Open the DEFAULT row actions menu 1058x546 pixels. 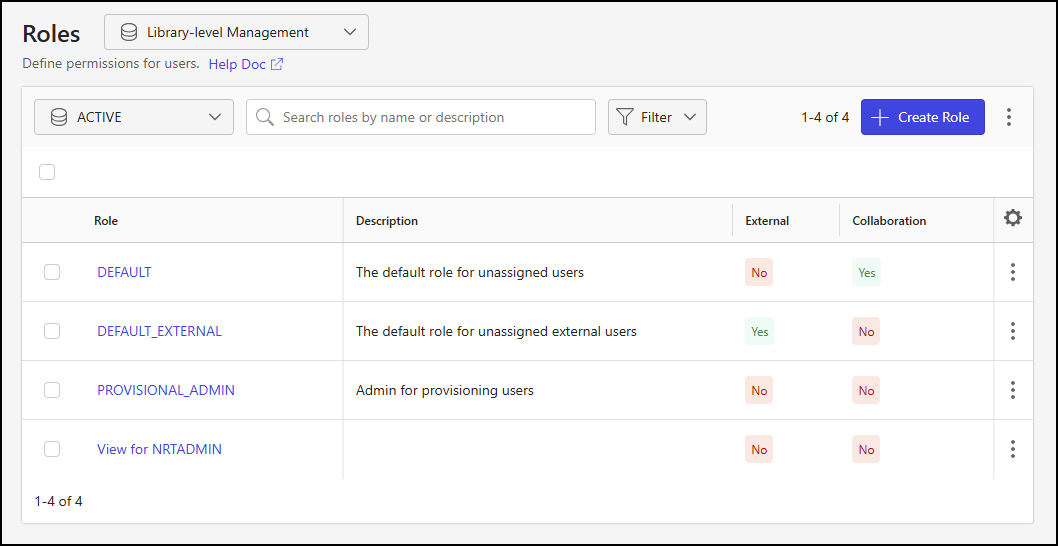coord(1013,272)
